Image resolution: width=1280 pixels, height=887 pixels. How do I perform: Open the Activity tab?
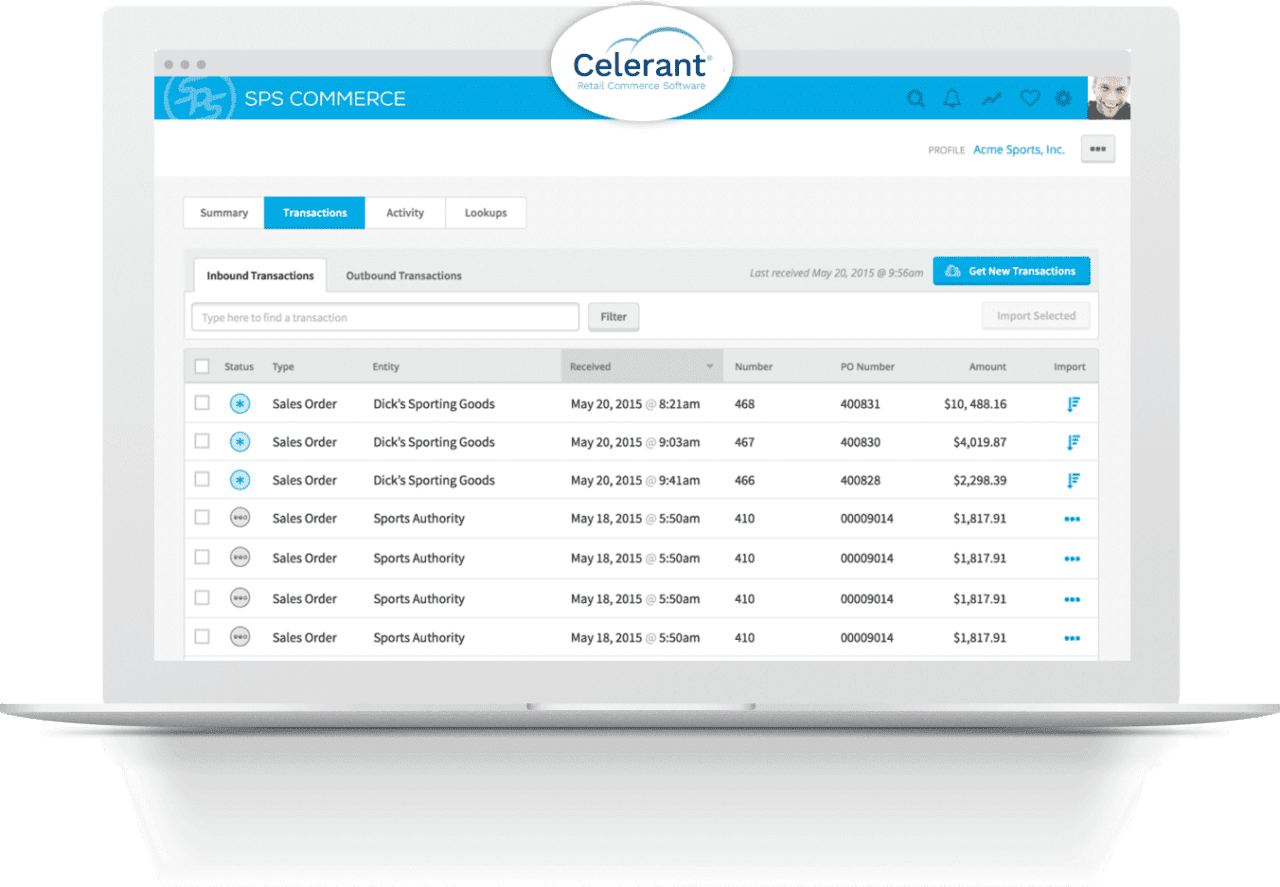click(x=405, y=213)
